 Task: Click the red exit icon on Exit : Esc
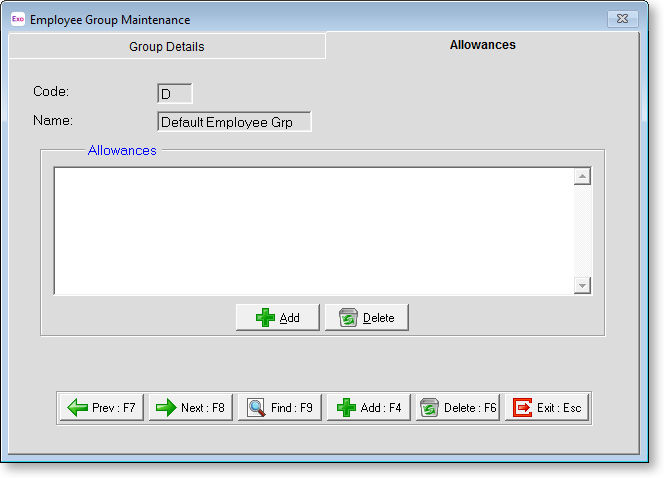click(x=522, y=408)
